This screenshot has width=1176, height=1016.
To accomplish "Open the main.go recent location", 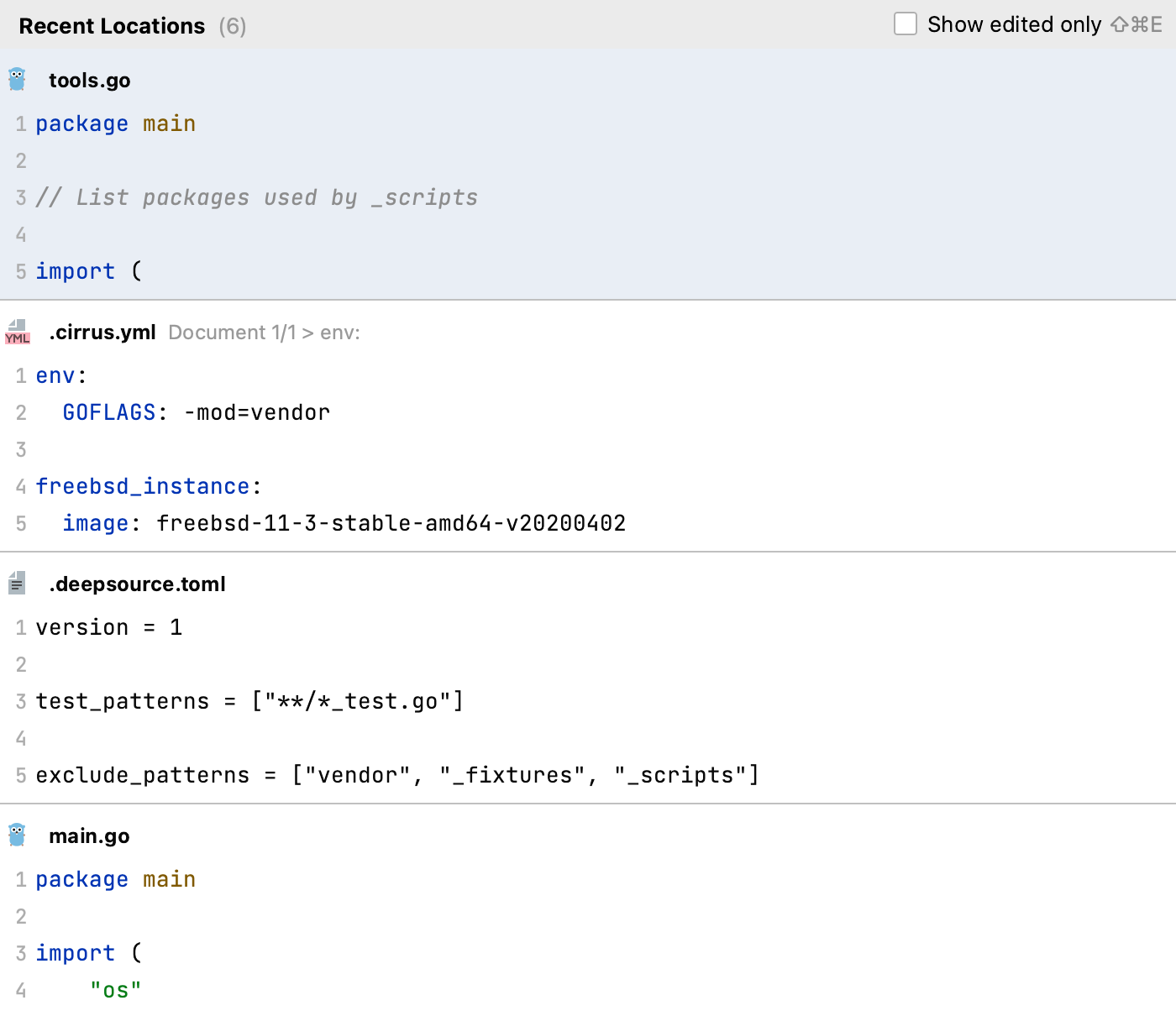I will (89, 836).
